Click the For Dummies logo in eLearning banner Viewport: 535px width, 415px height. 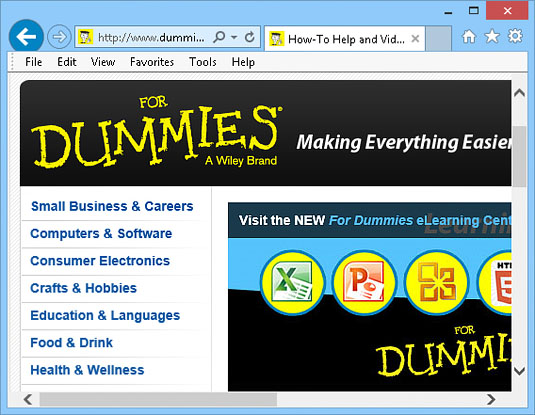click(444, 351)
